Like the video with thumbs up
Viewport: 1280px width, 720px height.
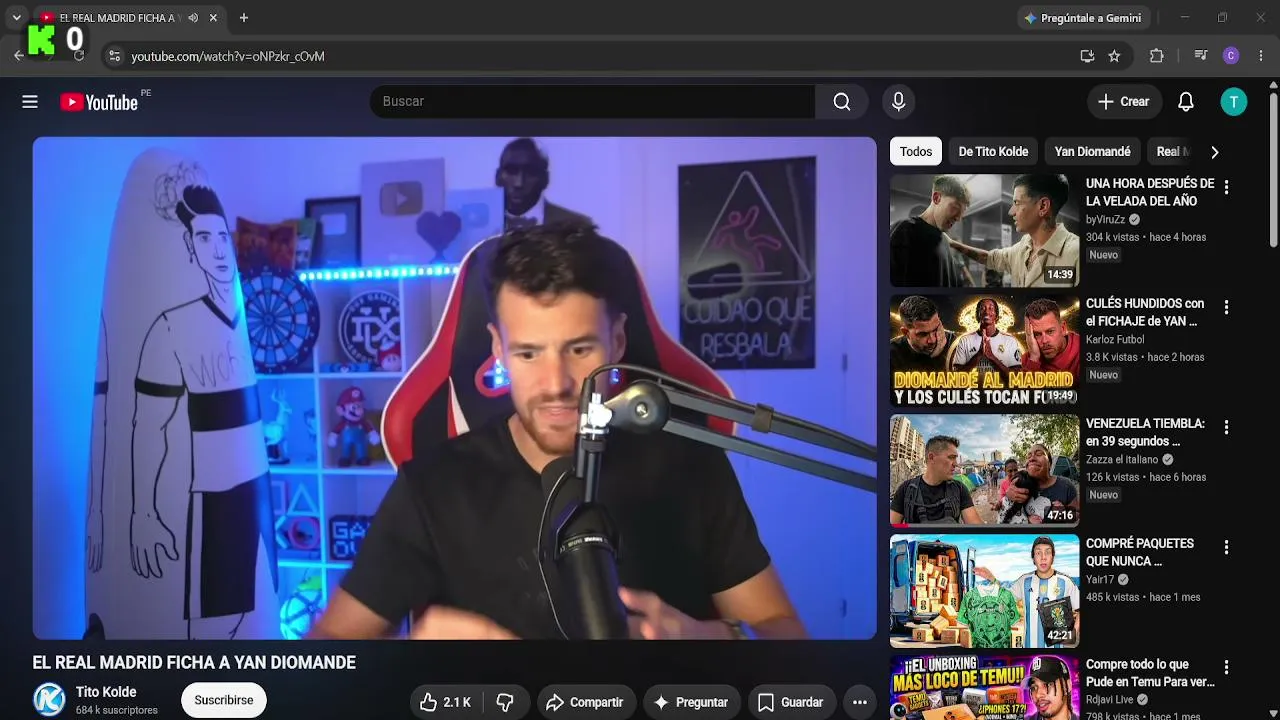(445, 702)
